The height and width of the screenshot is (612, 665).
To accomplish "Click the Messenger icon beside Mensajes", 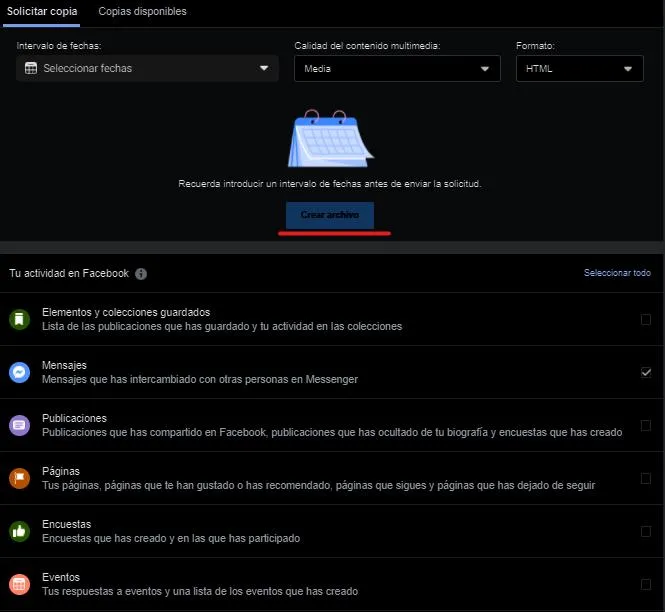I will pyautogui.click(x=20, y=372).
